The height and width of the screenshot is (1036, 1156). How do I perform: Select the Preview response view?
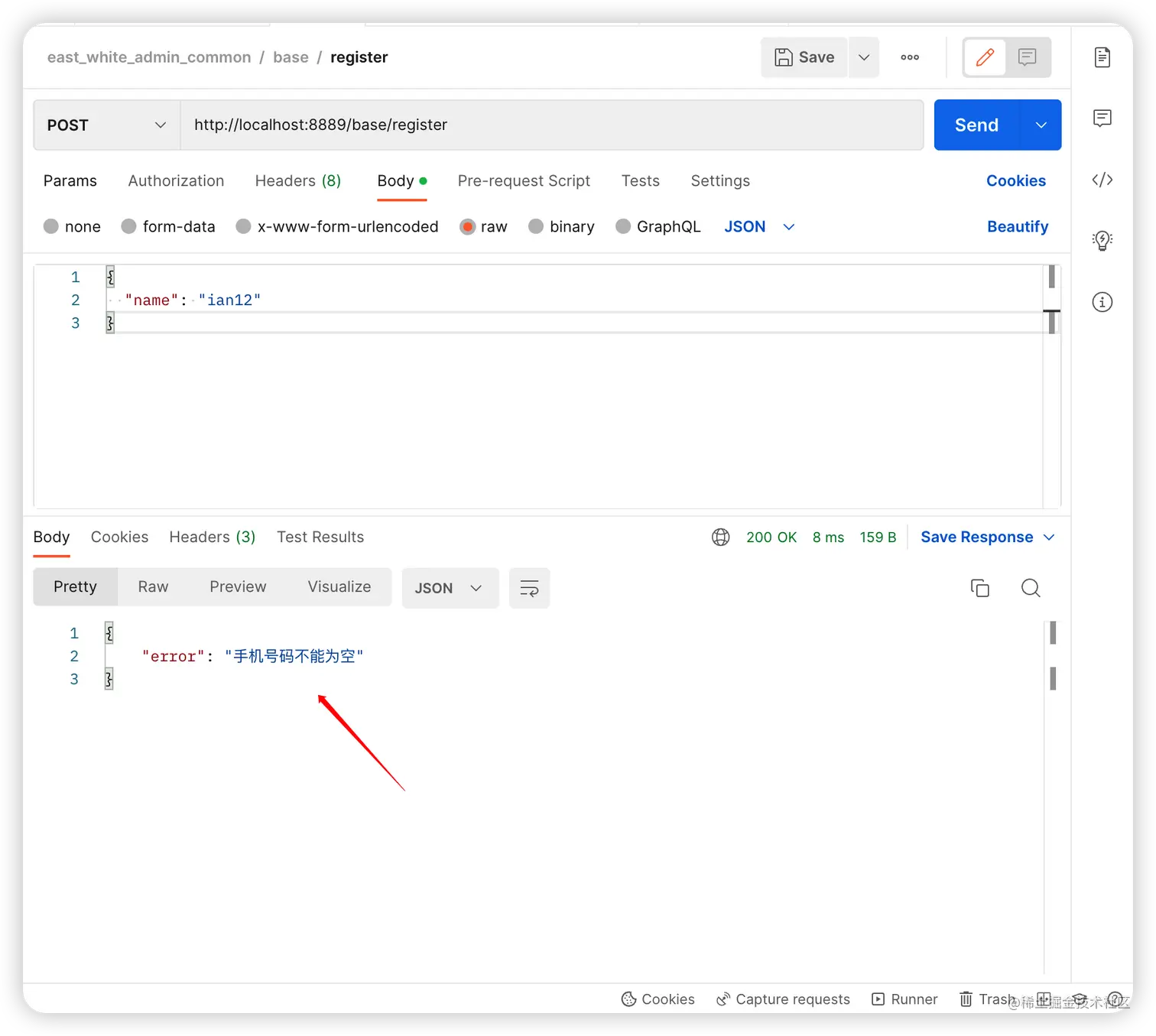click(x=238, y=587)
